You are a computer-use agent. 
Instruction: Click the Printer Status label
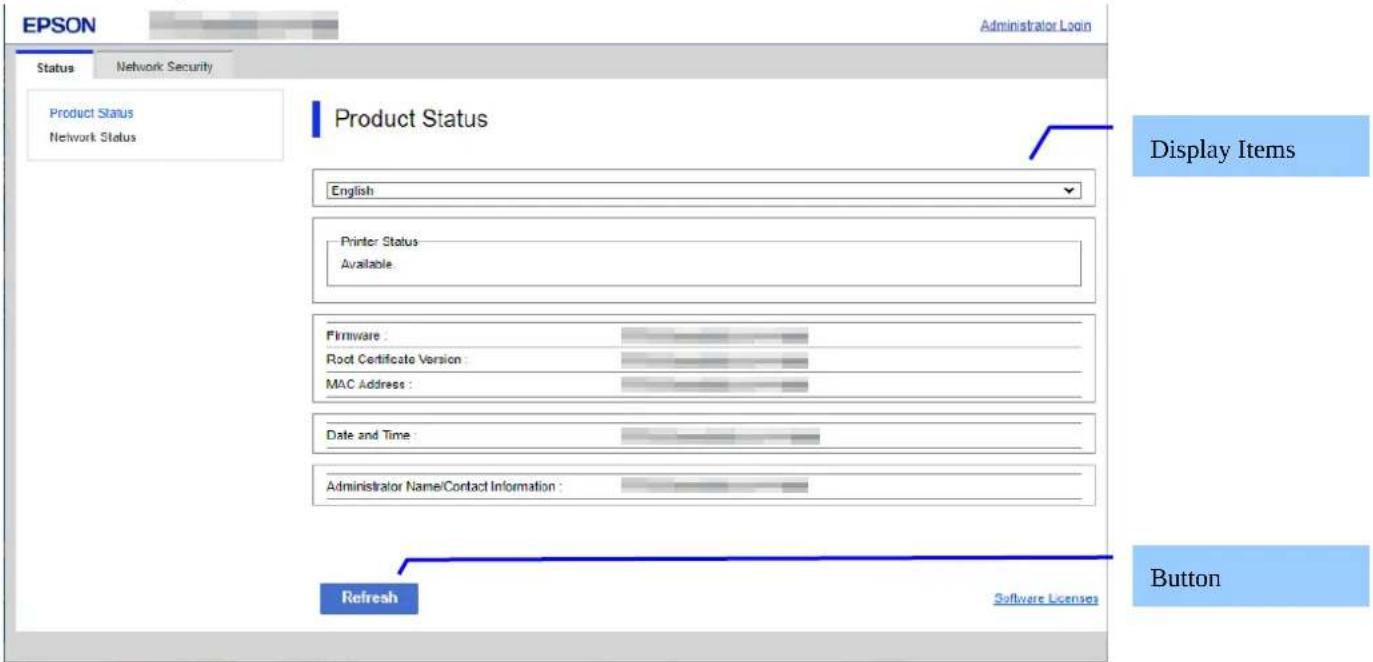click(379, 242)
